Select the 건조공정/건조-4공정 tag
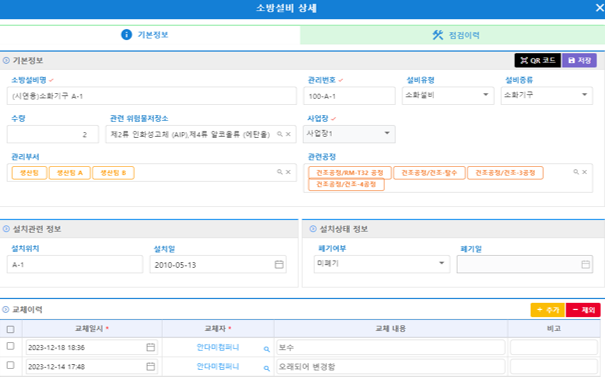605x378 pixels. click(x=346, y=184)
